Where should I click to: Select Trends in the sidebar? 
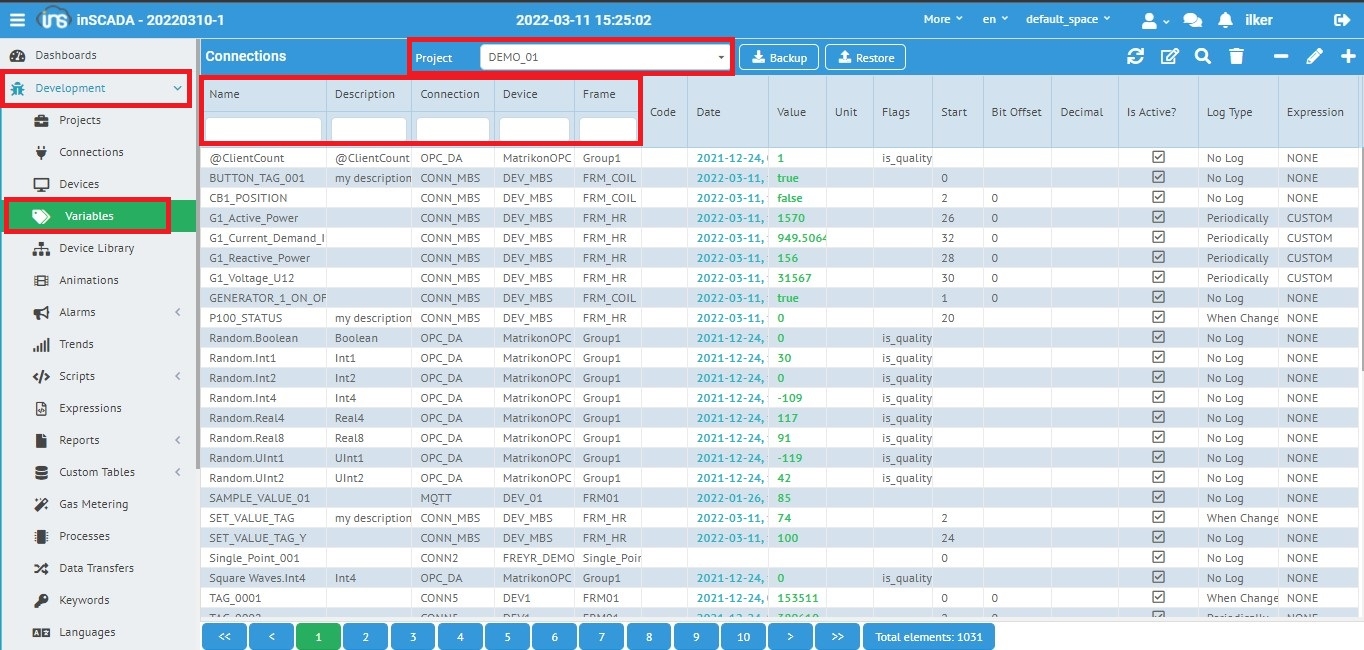point(76,344)
